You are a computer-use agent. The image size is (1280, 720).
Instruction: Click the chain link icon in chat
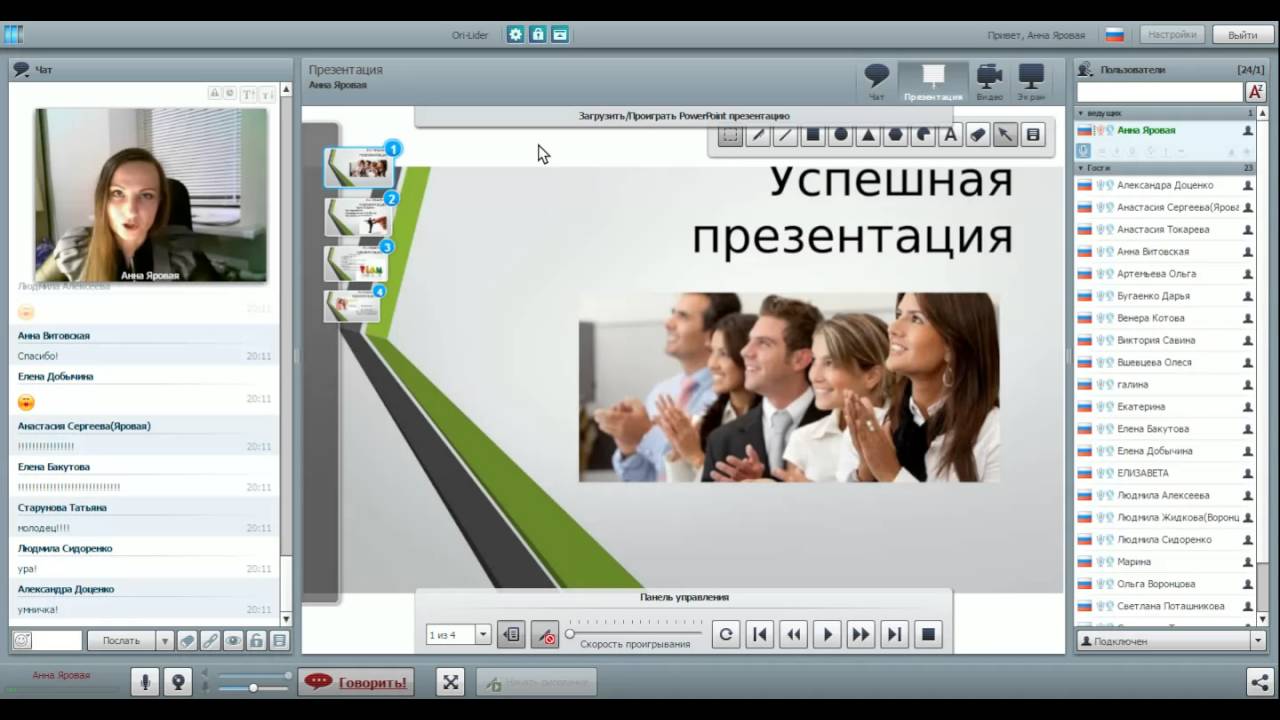(210, 640)
